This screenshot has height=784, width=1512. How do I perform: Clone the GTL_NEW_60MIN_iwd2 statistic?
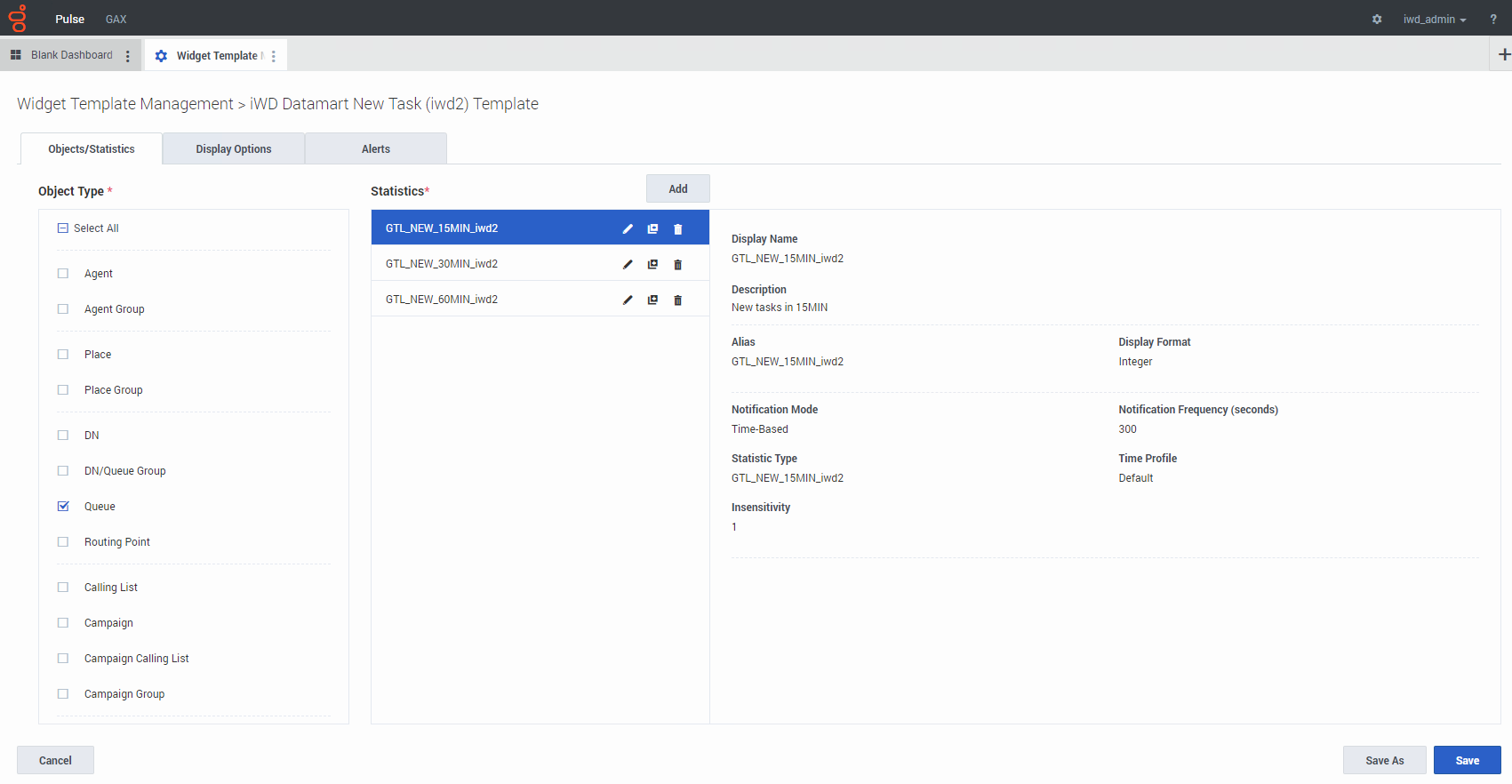652,300
